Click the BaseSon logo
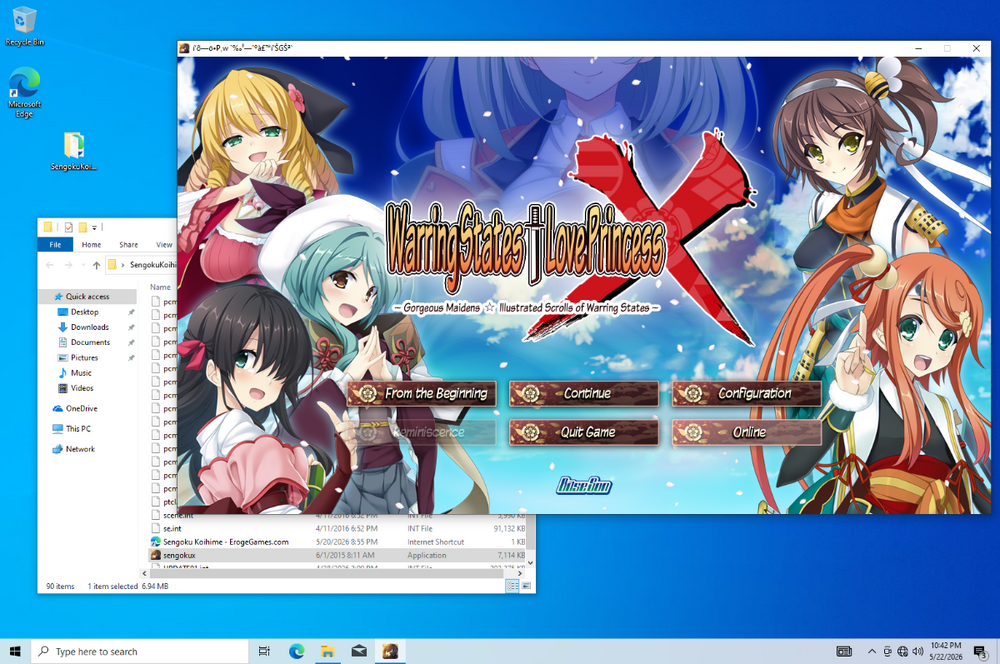Image resolution: width=1000 pixels, height=664 pixels. (x=584, y=485)
